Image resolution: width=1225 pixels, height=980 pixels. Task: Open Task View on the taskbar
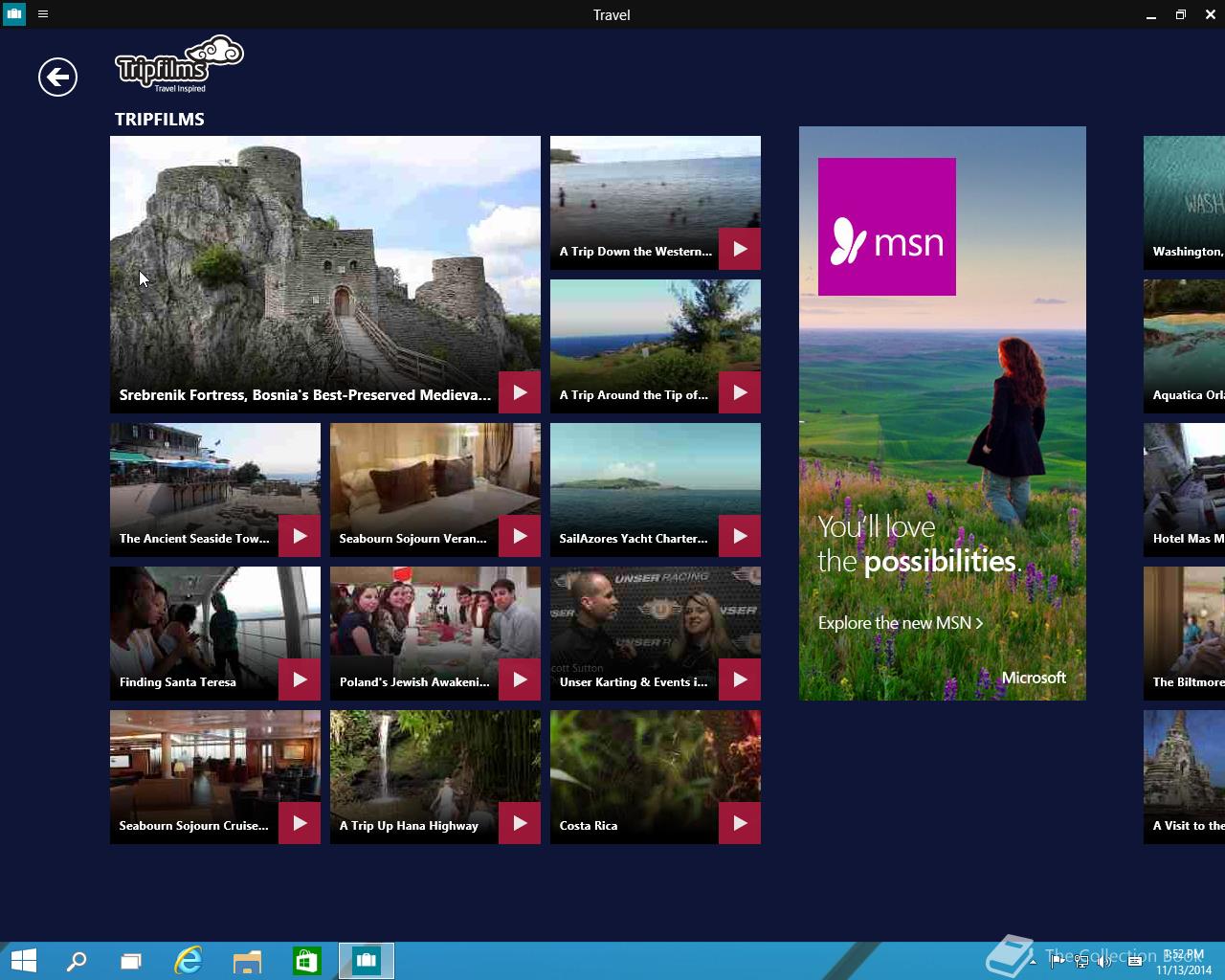point(131,961)
